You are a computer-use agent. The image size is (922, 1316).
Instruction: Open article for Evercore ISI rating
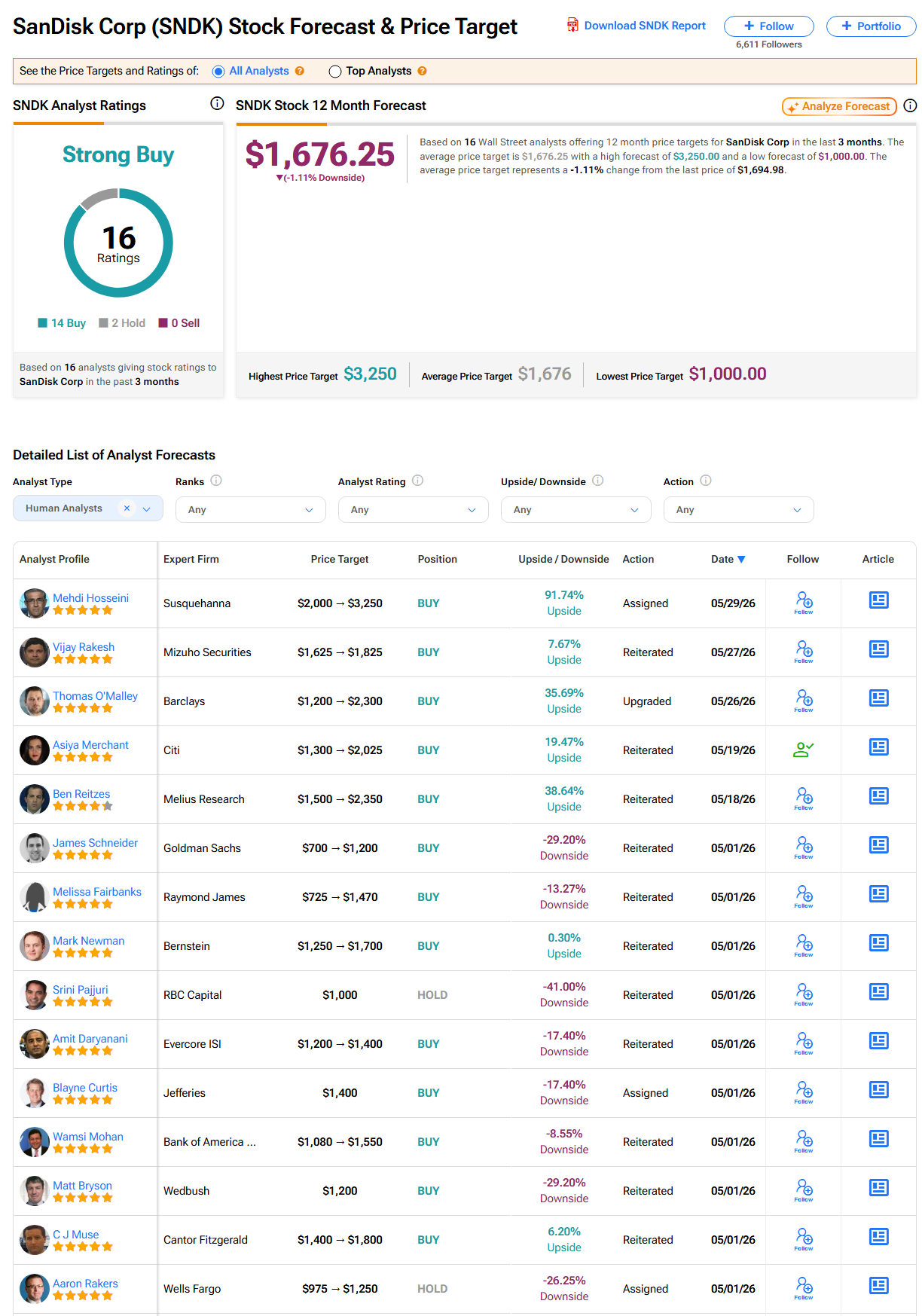879,1041
